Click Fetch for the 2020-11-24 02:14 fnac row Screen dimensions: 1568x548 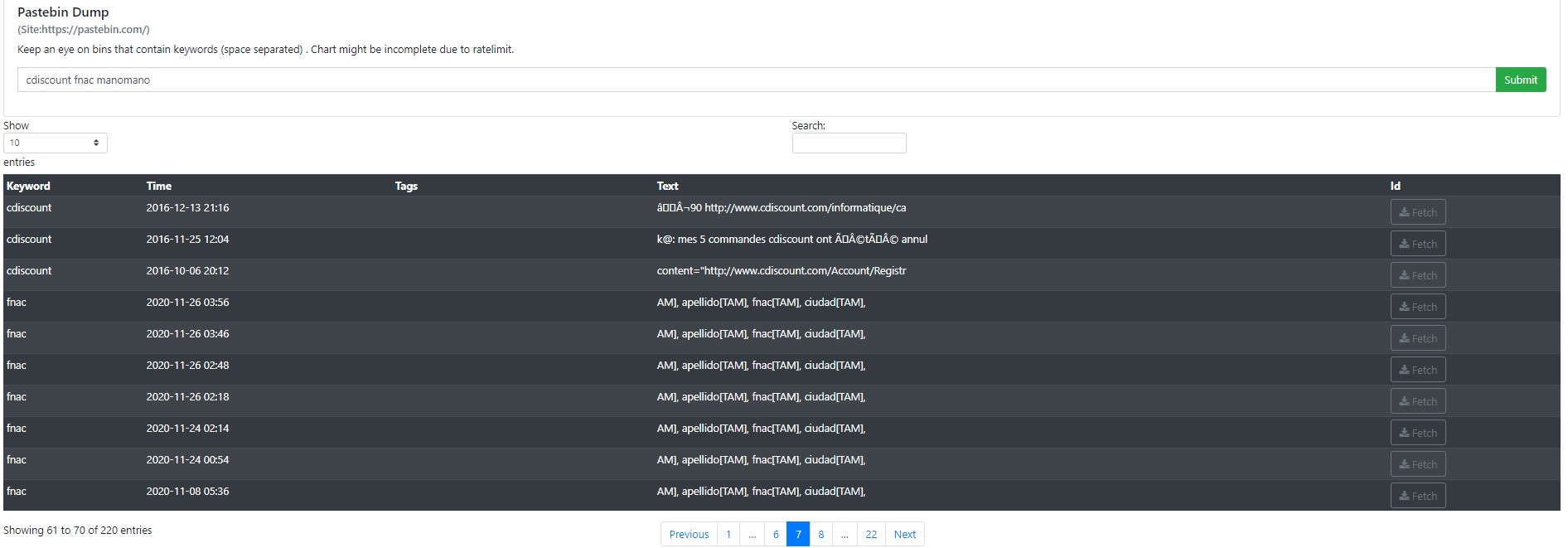pyautogui.click(x=1418, y=433)
